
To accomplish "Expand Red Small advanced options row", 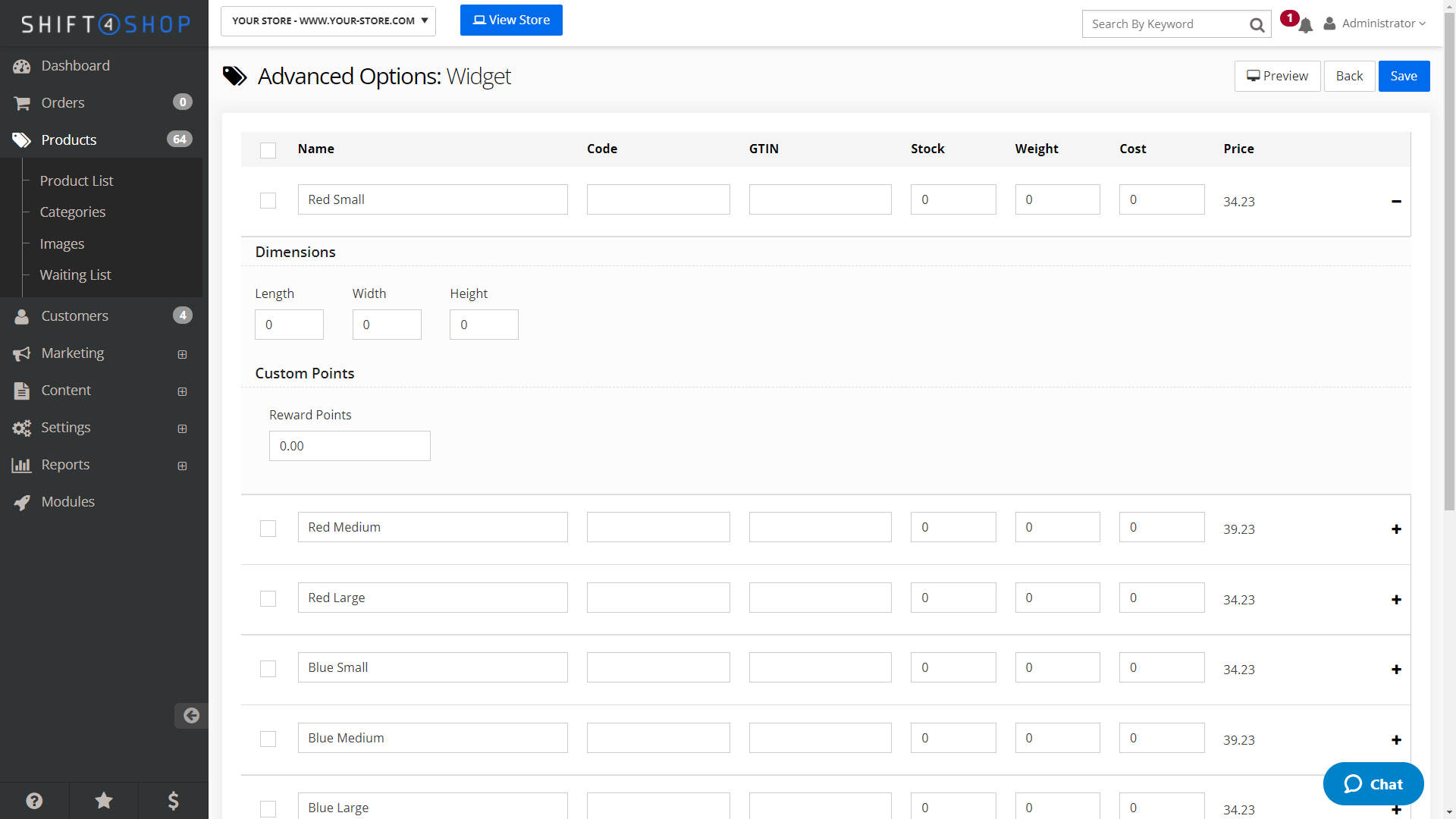I will [x=1396, y=201].
